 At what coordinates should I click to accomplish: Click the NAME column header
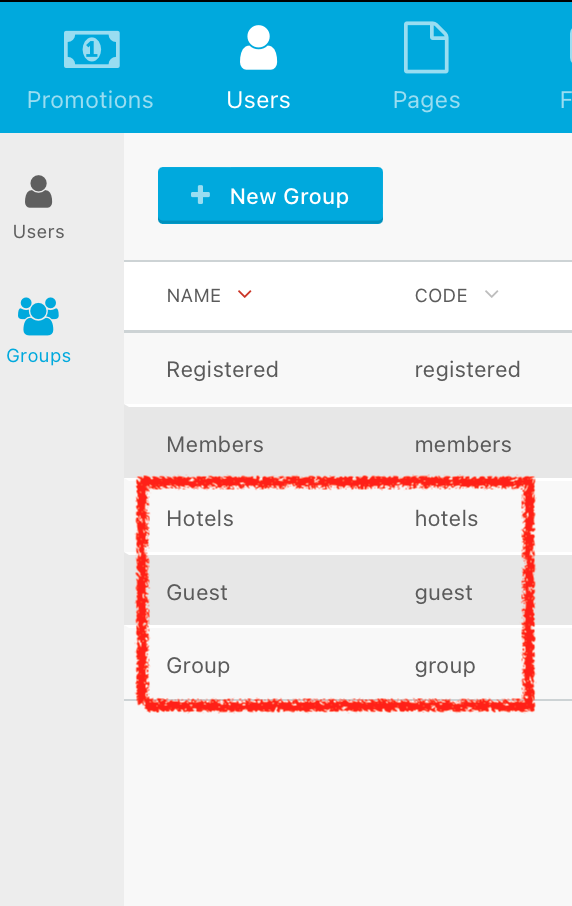tap(194, 296)
